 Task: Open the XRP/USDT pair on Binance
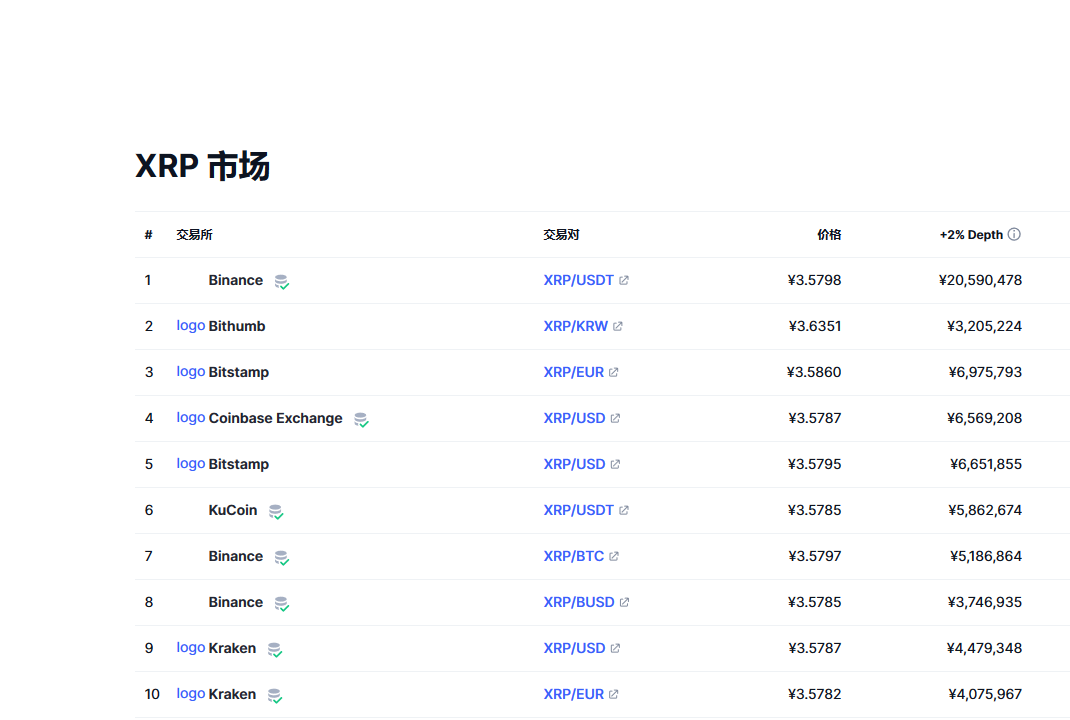[x=578, y=280]
